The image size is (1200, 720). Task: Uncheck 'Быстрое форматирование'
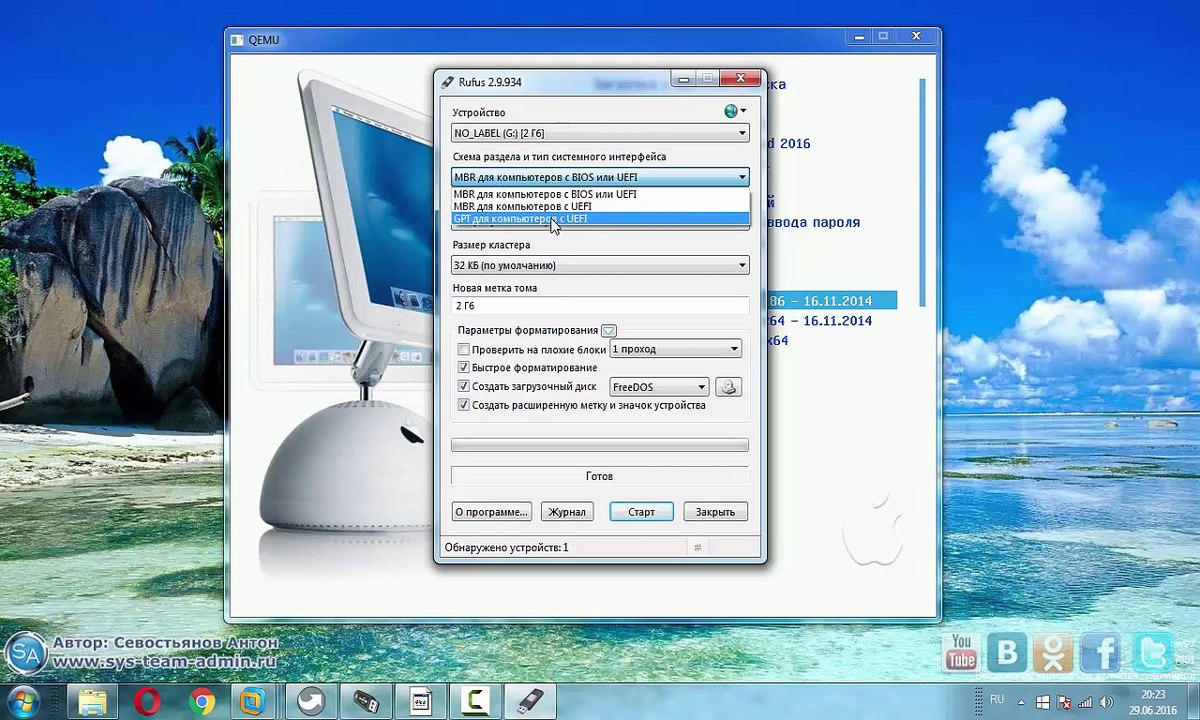tap(463, 368)
